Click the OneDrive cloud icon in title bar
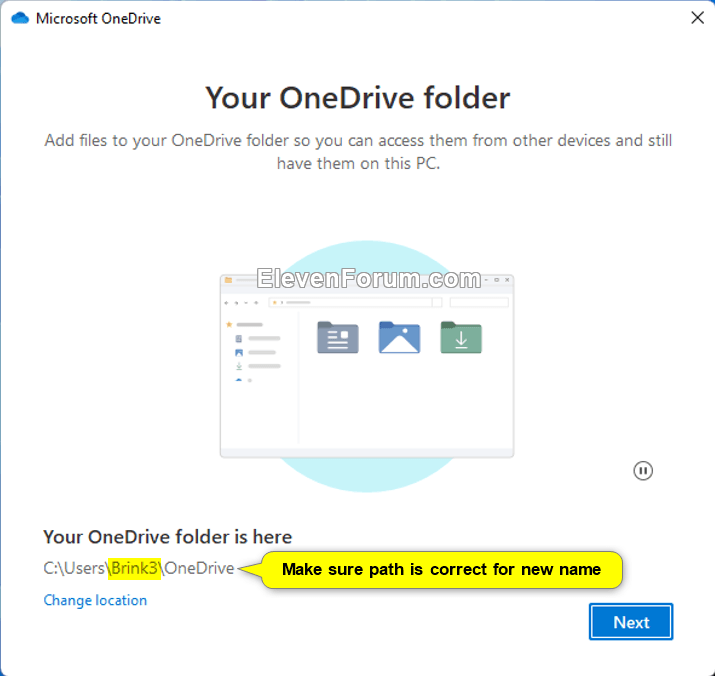 (19, 18)
